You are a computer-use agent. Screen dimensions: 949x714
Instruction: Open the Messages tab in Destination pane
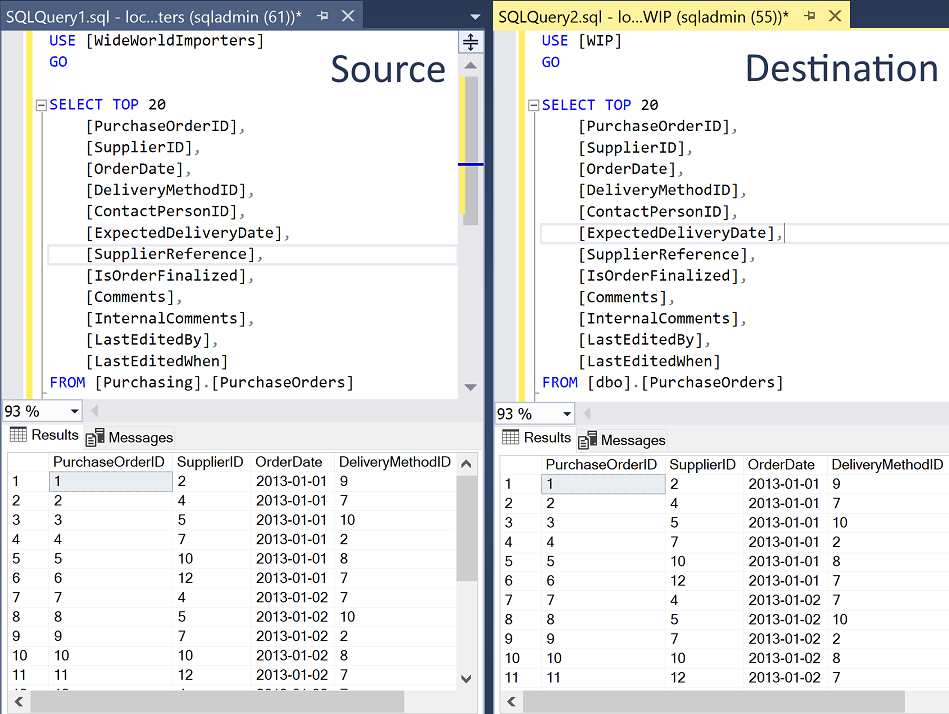coord(622,440)
